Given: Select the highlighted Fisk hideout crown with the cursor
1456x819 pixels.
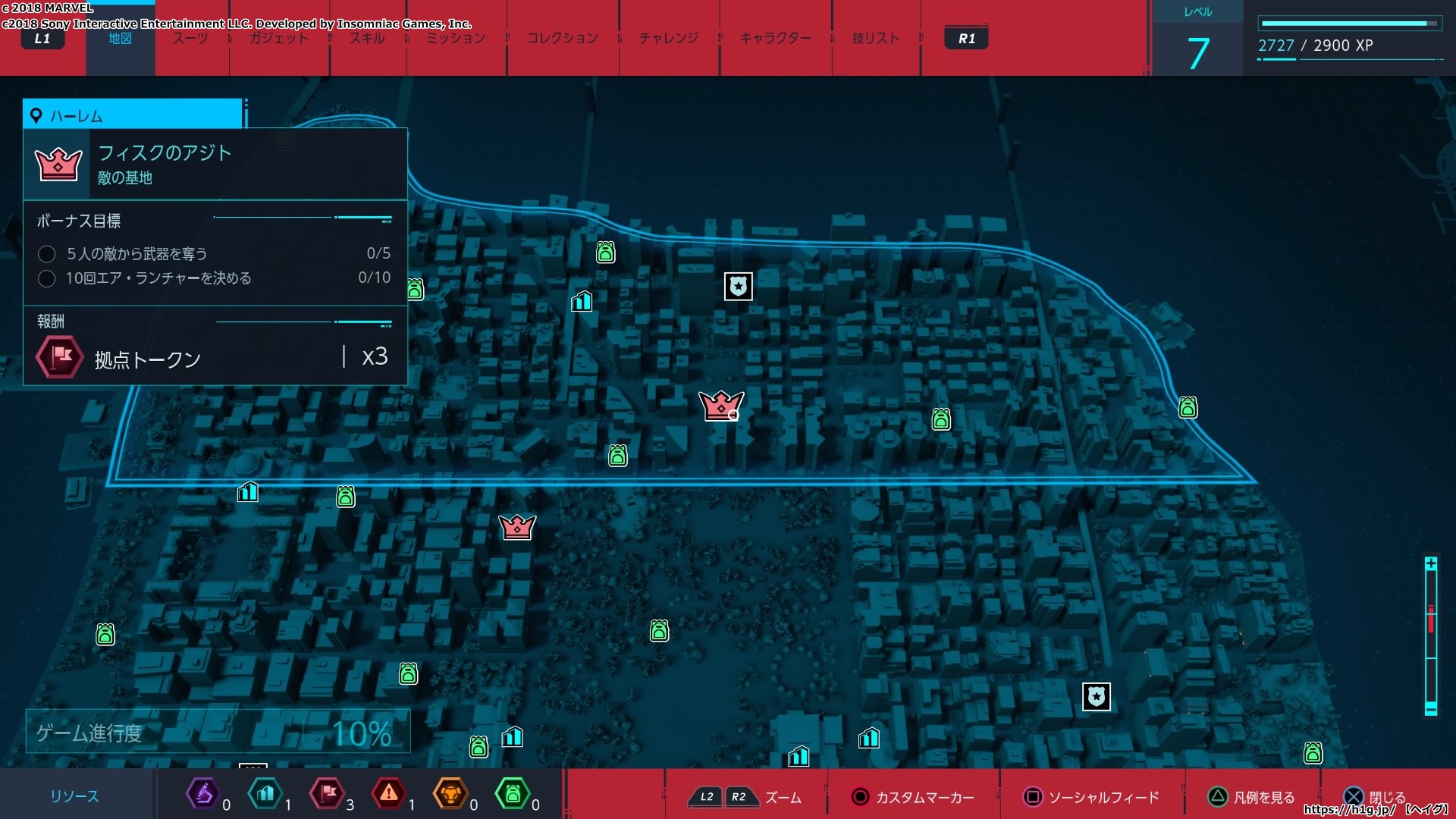Looking at the screenshot, I should [x=720, y=405].
